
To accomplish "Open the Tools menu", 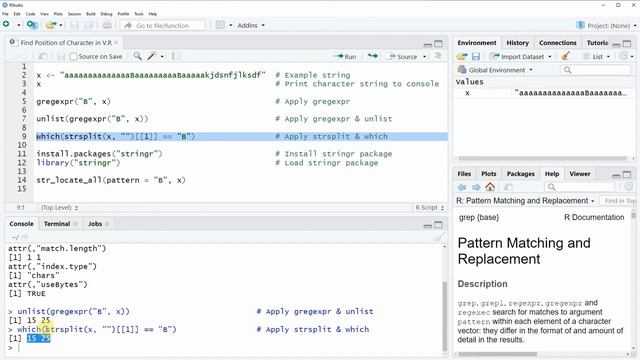I will point(139,14).
